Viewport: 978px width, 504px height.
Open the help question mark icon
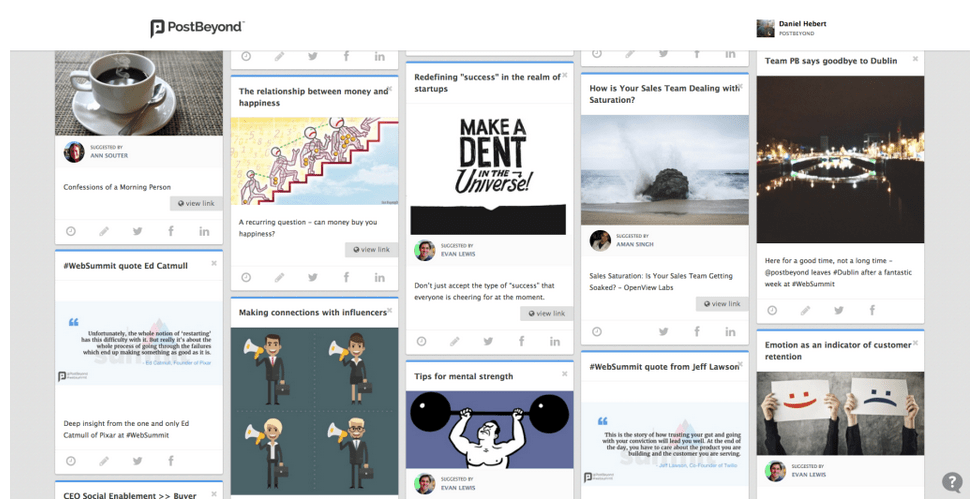(952, 482)
